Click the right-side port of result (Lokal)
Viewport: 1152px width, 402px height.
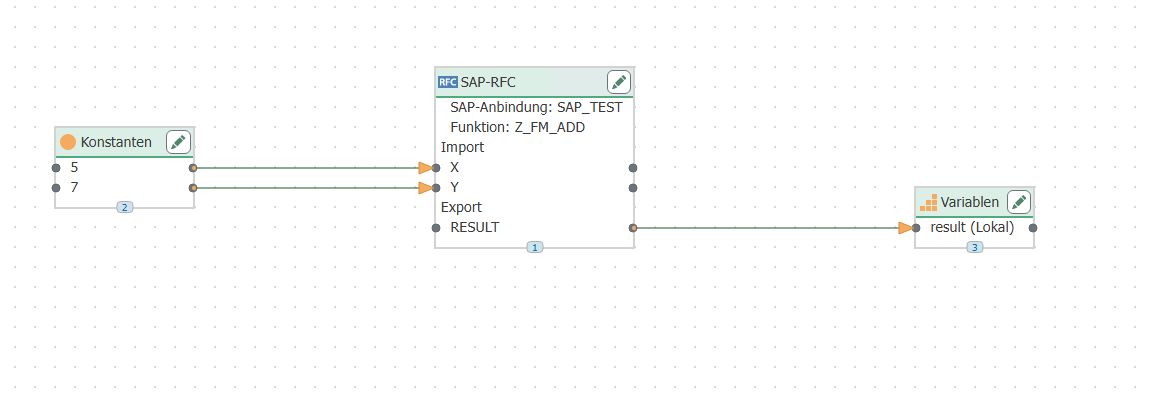1033,228
